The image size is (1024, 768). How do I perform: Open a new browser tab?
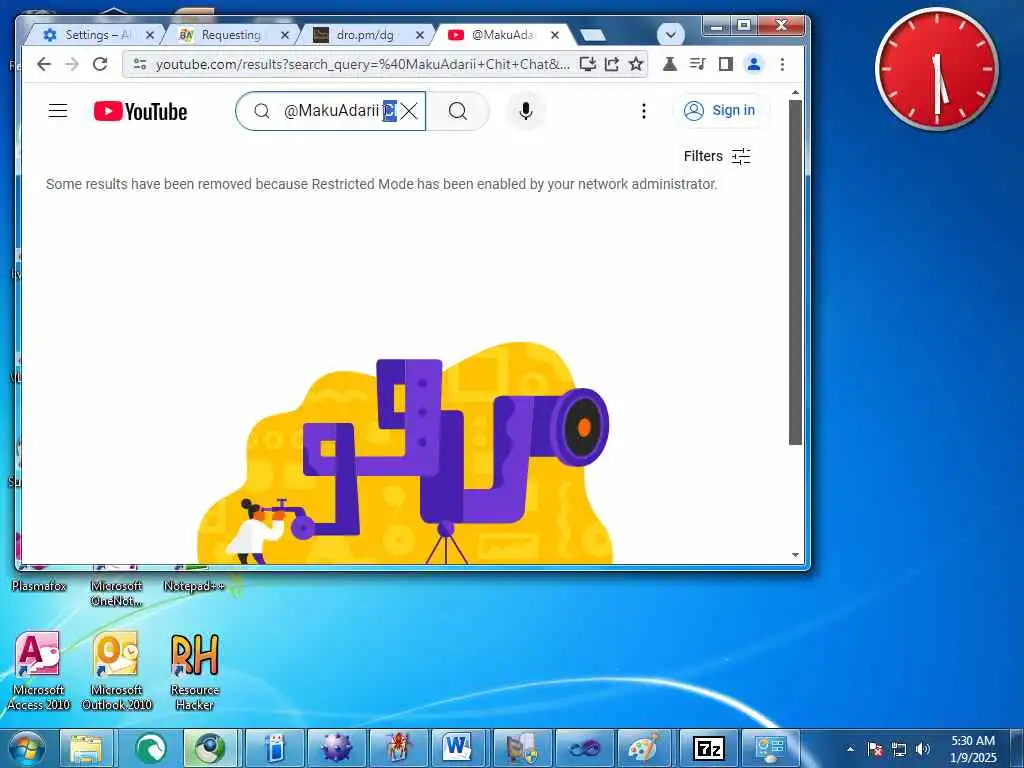pyautogui.click(x=593, y=35)
